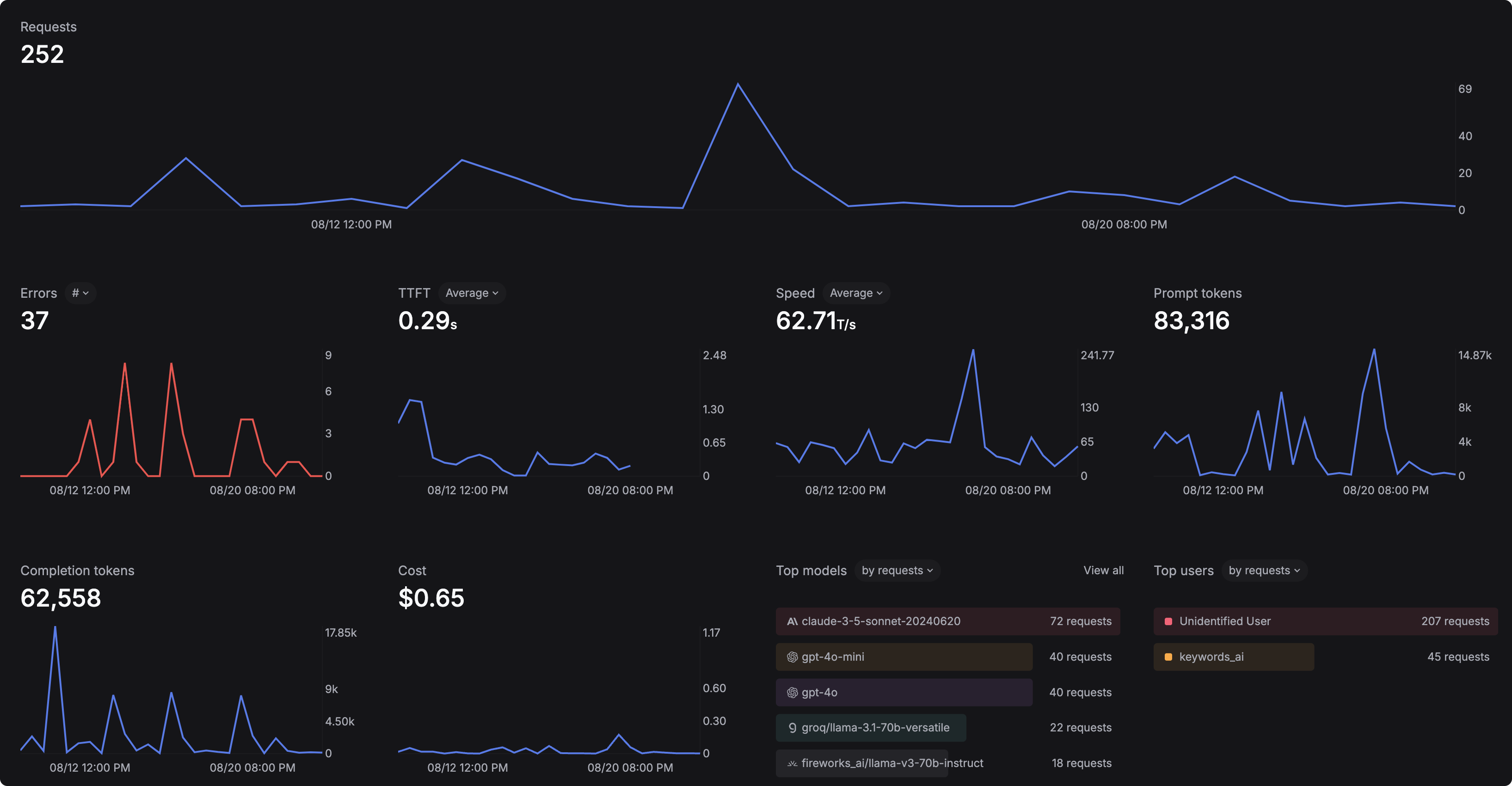Click the OpenAI logo next to gpt-4o-mini
This screenshot has width=1512, height=786.
[792, 657]
